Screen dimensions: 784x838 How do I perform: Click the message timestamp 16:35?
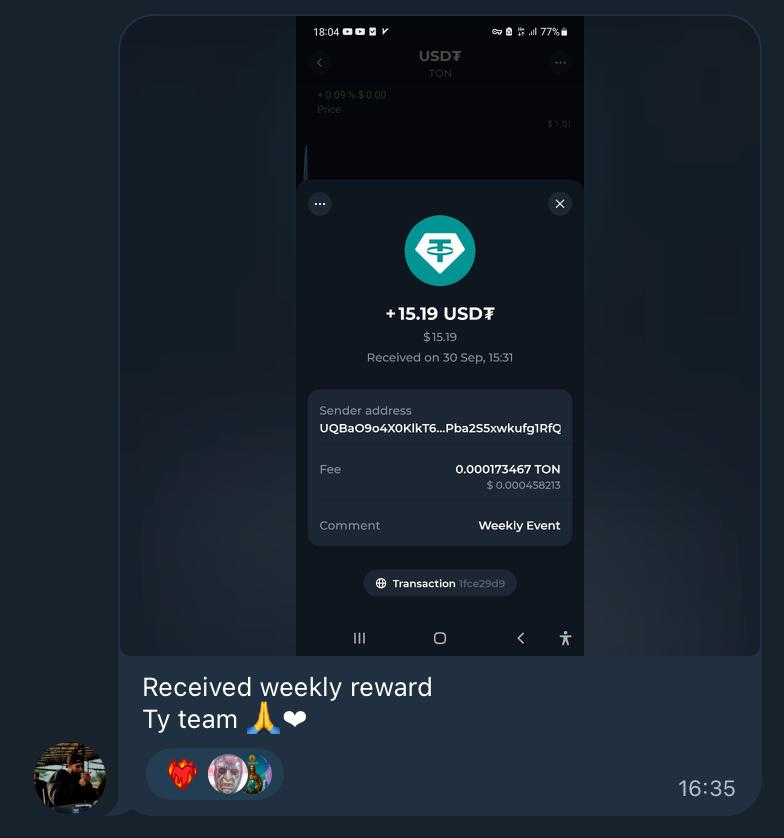click(707, 788)
